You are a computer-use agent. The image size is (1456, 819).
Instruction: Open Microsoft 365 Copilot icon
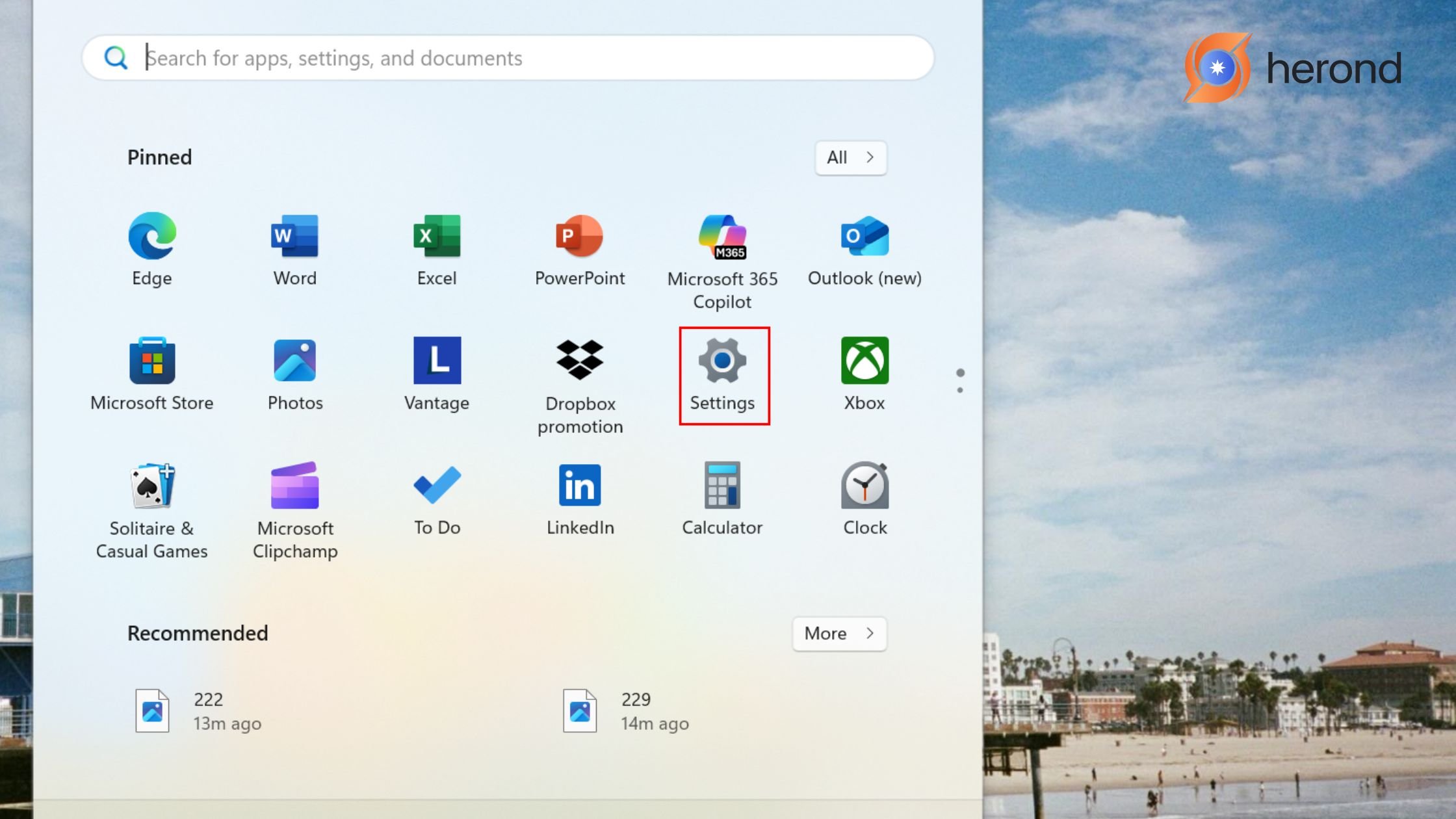(x=722, y=237)
